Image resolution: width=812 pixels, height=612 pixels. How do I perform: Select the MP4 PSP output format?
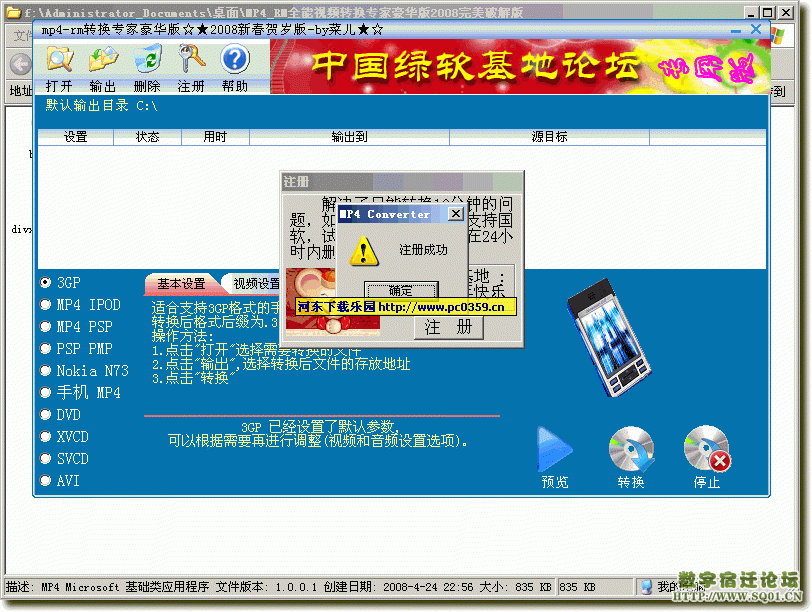(x=77, y=327)
